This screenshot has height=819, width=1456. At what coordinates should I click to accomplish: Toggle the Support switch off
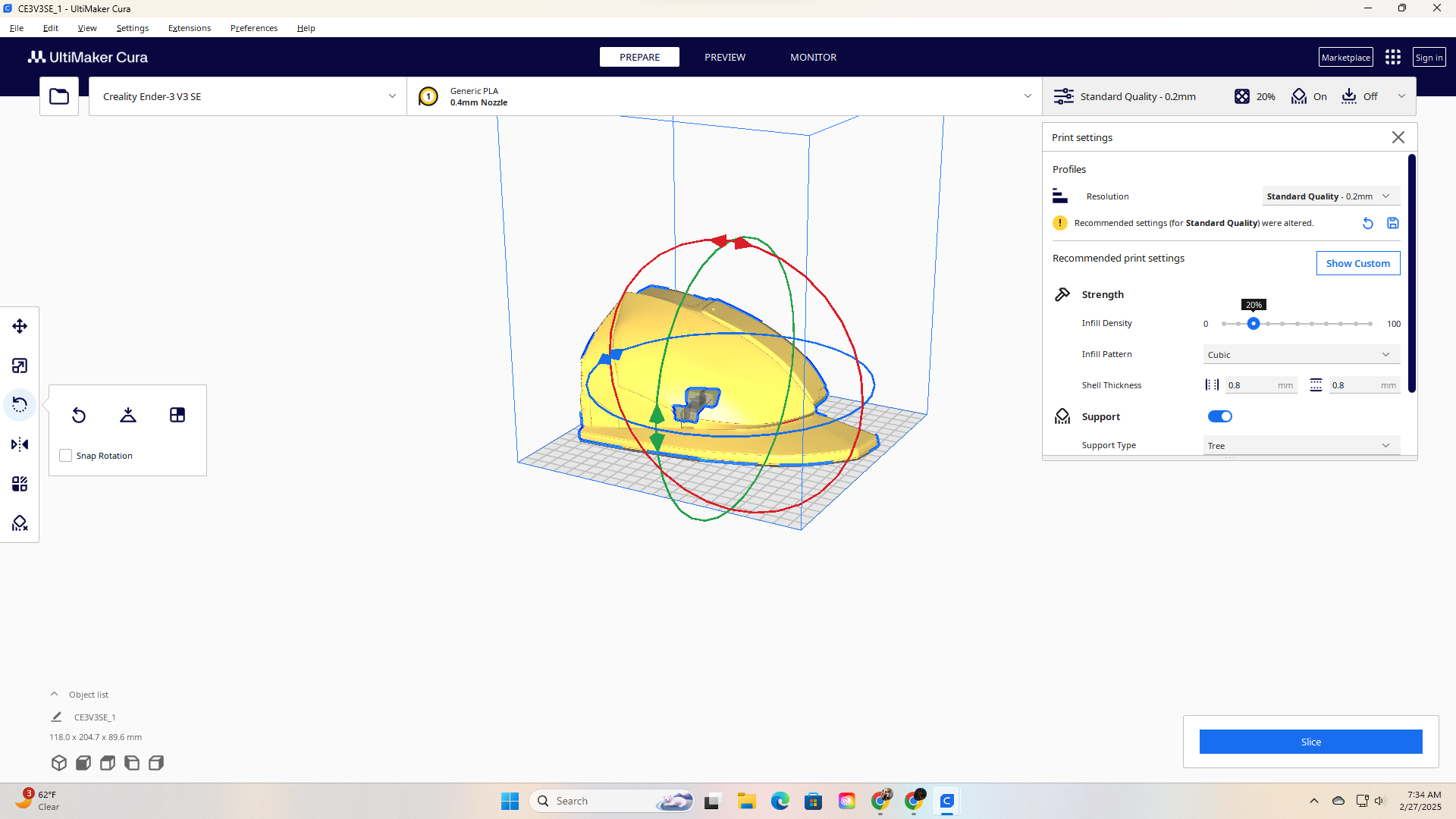(x=1220, y=416)
